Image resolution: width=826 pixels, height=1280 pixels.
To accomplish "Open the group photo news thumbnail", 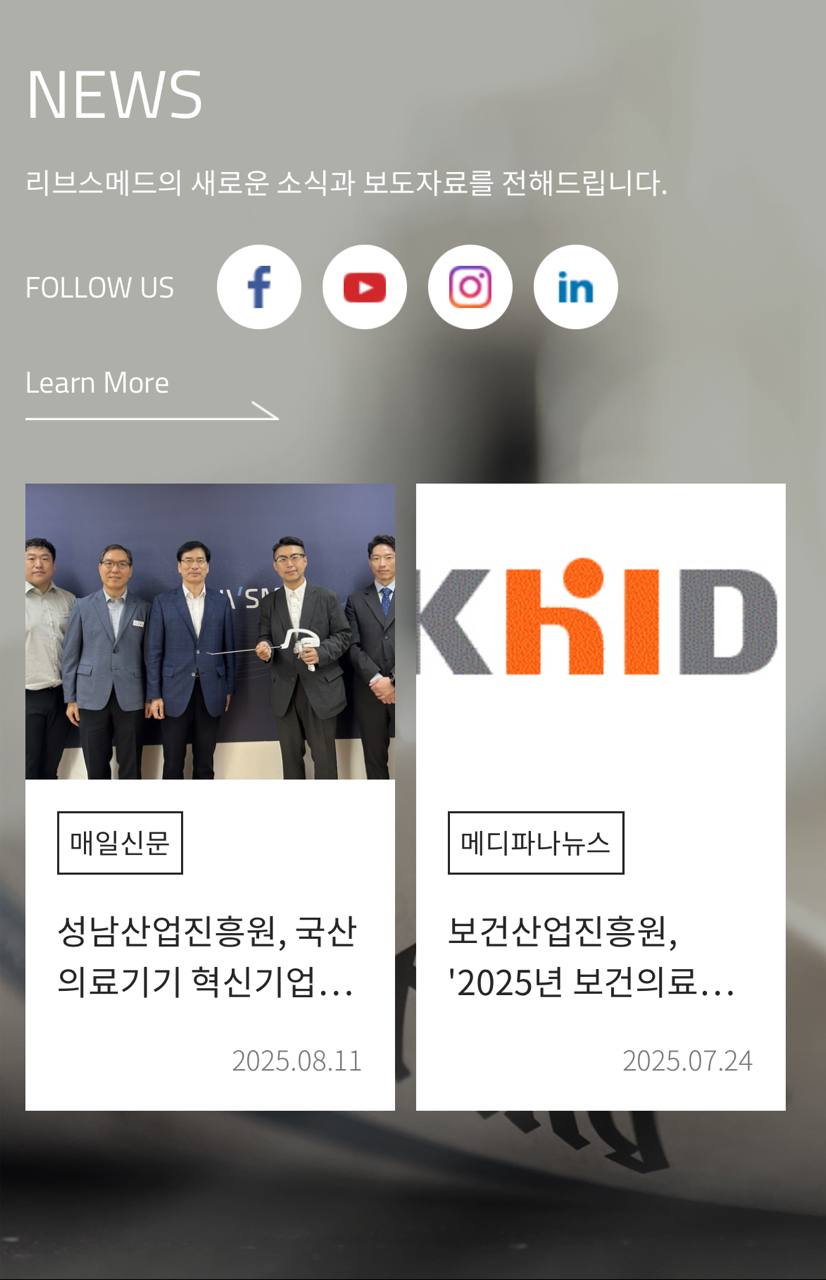I will coord(210,632).
